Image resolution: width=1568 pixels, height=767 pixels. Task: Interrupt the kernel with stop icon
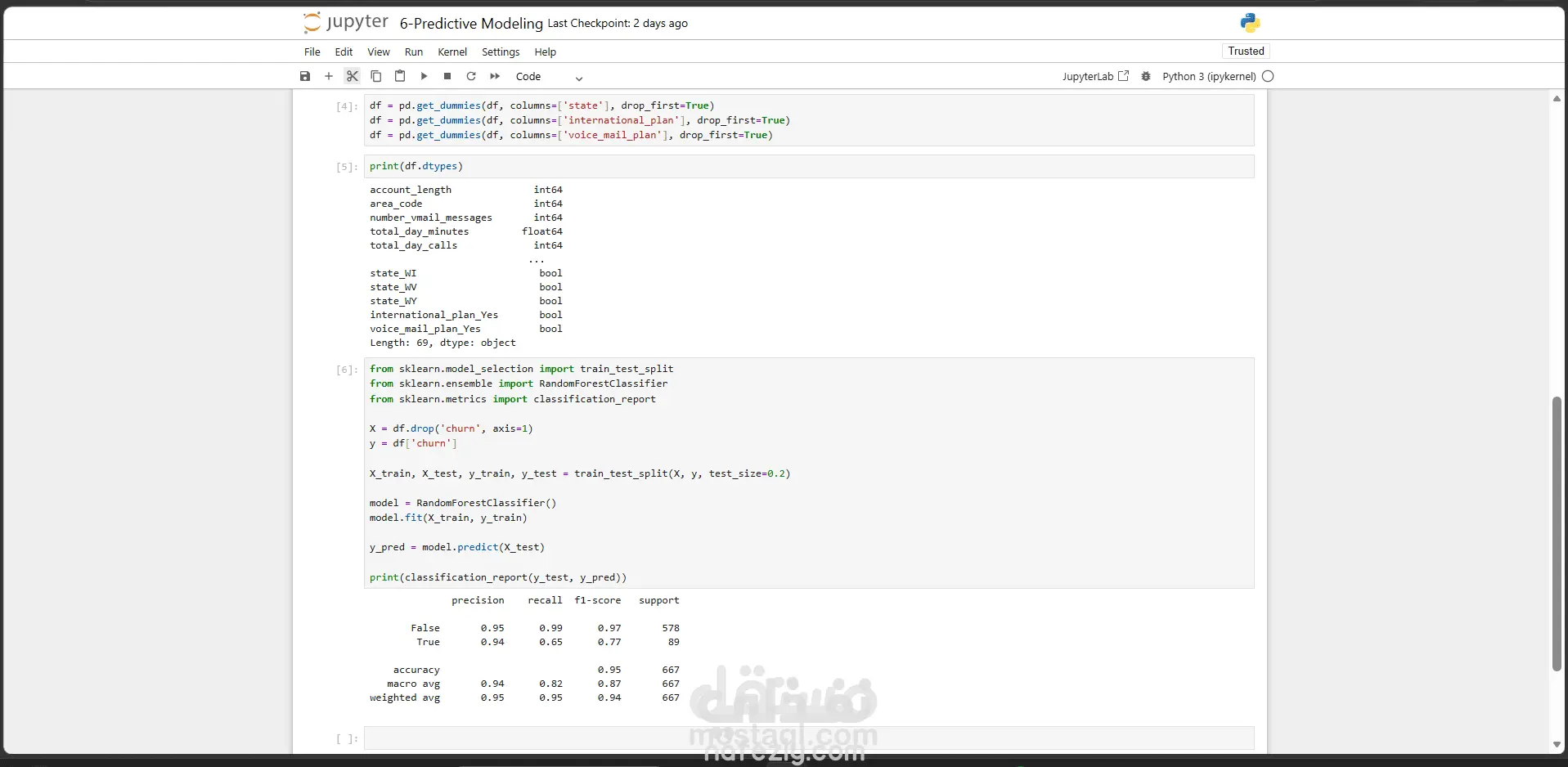pos(447,76)
